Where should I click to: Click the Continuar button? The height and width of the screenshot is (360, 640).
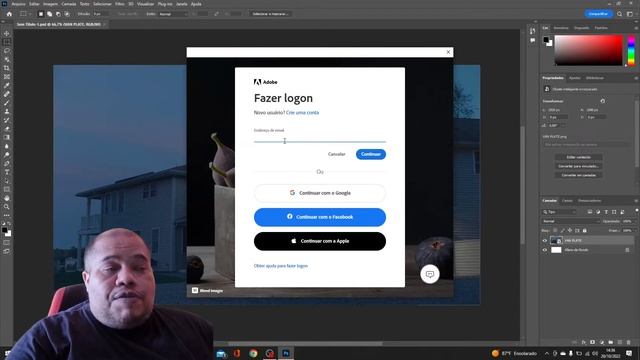pyautogui.click(x=371, y=154)
